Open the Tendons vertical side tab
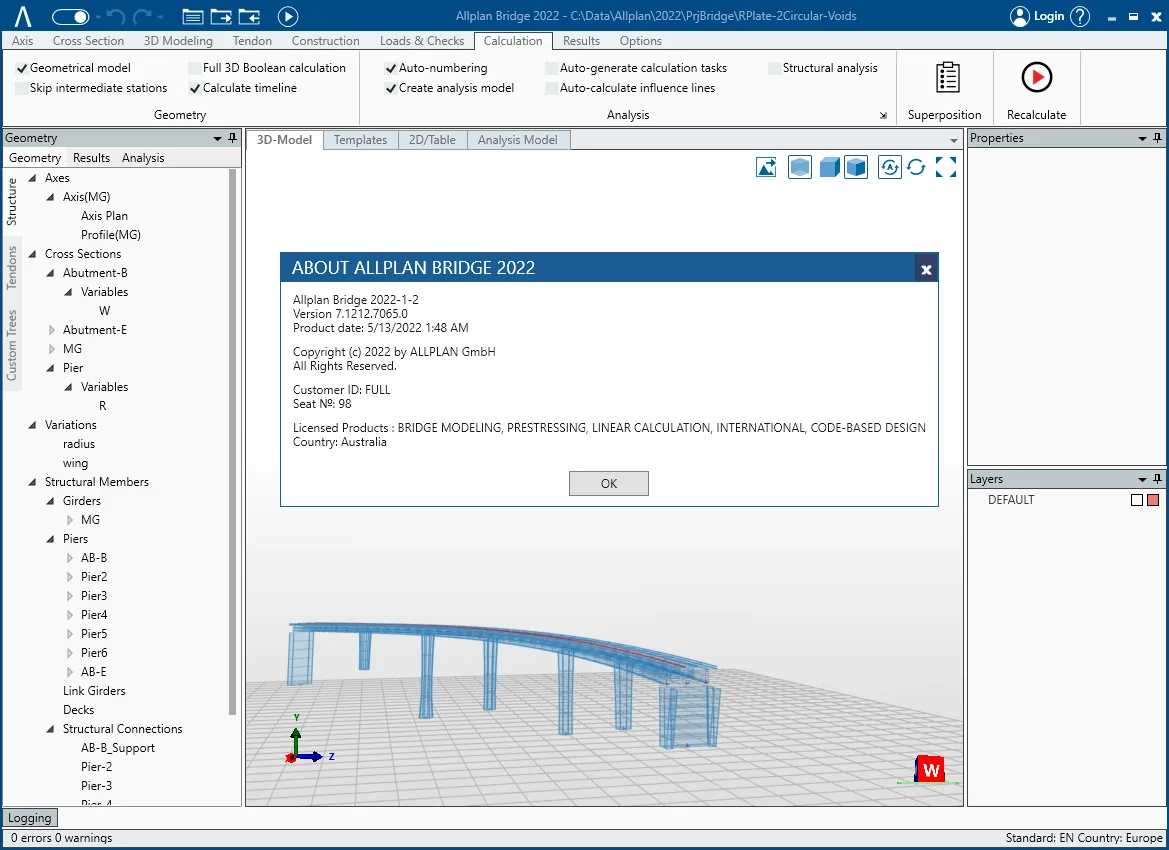Viewport: 1169px width, 850px height. click(x=11, y=267)
